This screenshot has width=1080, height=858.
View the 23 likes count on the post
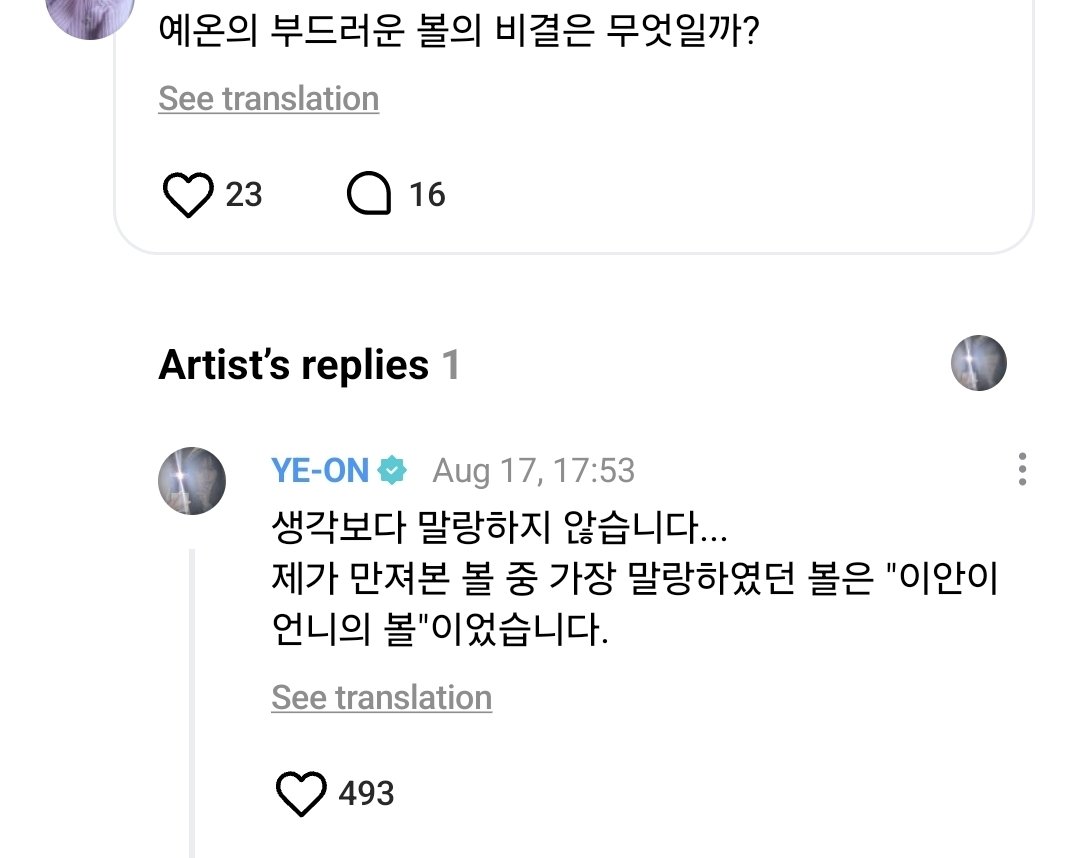244,194
